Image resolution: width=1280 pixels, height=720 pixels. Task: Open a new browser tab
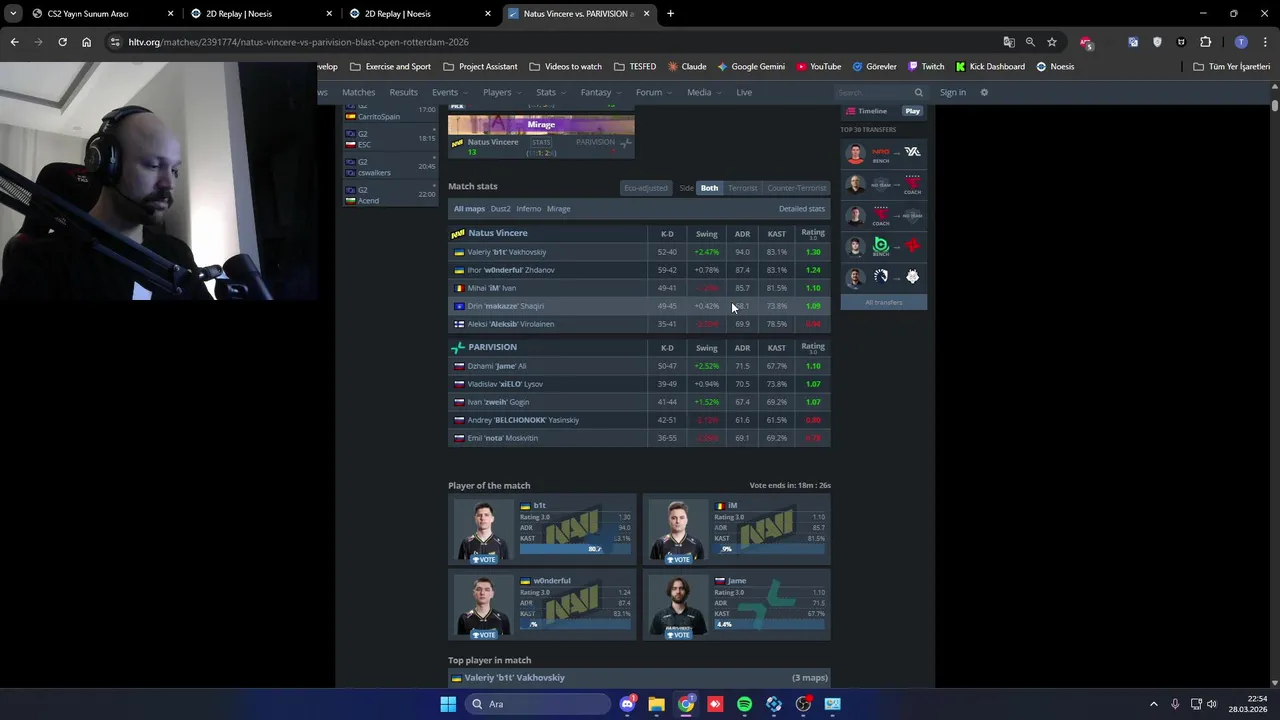pyautogui.click(x=670, y=14)
